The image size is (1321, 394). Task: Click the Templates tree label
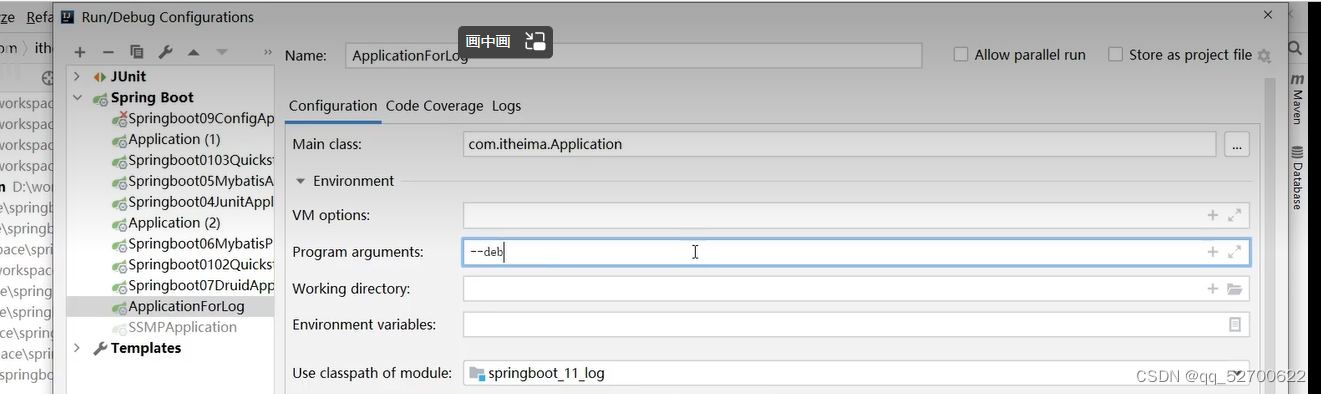pos(146,348)
